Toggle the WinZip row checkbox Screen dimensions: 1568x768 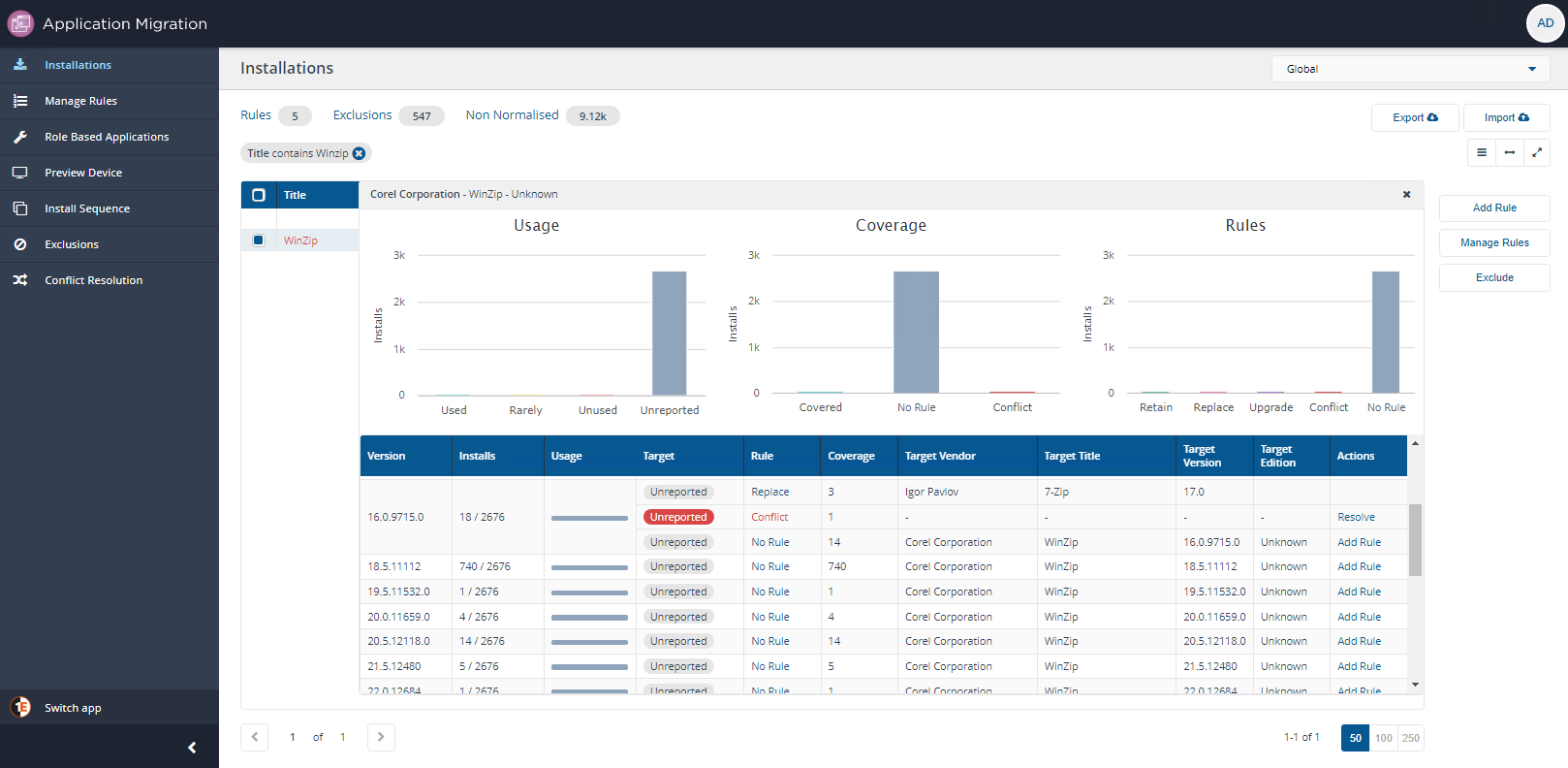259,240
